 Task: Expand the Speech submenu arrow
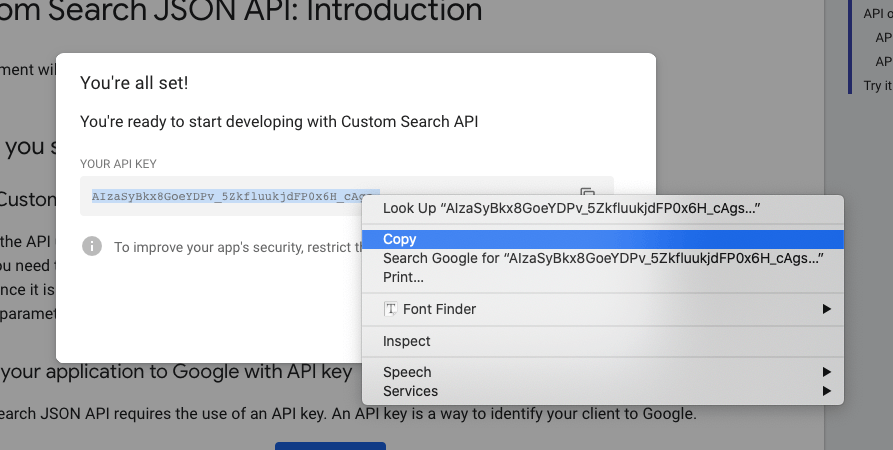point(826,372)
